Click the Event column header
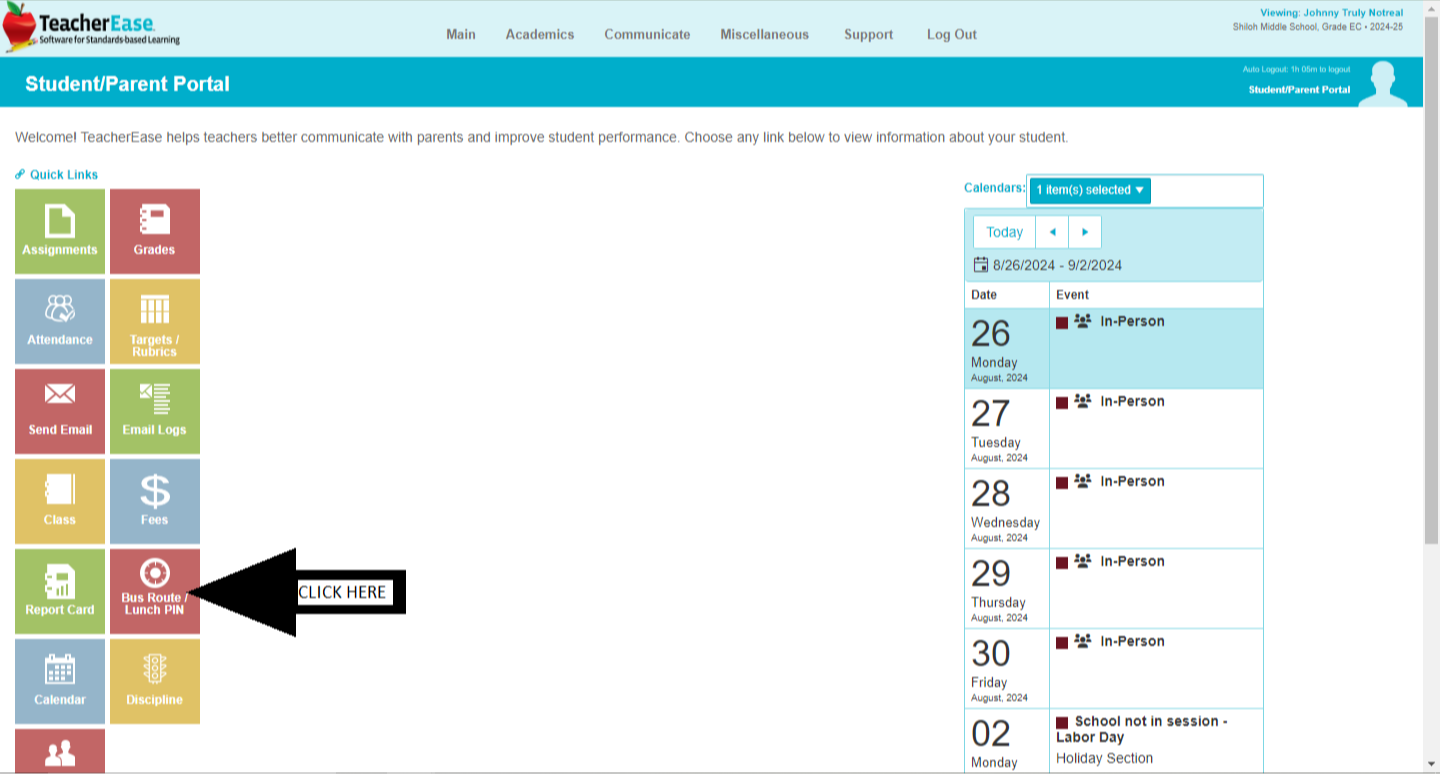Screen dimensions: 1440x775 (x=1072, y=295)
